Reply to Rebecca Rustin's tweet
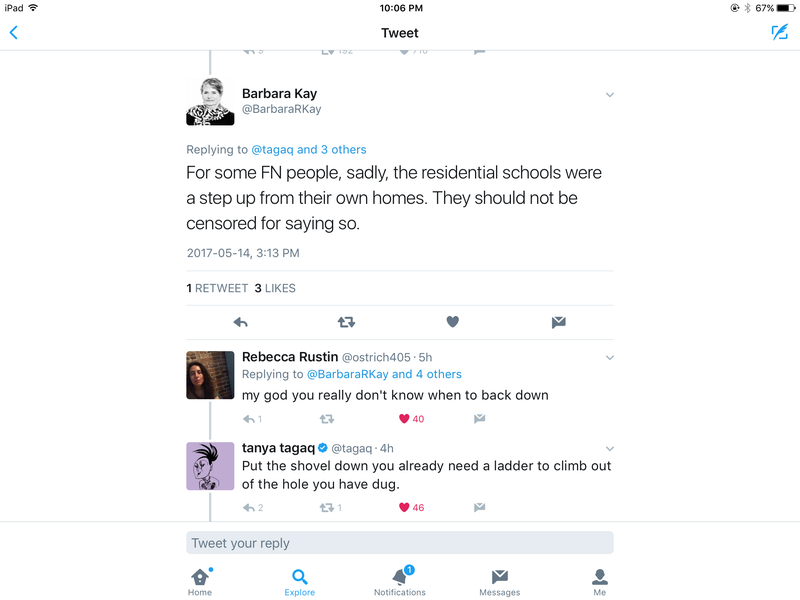The height and width of the screenshot is (600, 800). [252, 419]
